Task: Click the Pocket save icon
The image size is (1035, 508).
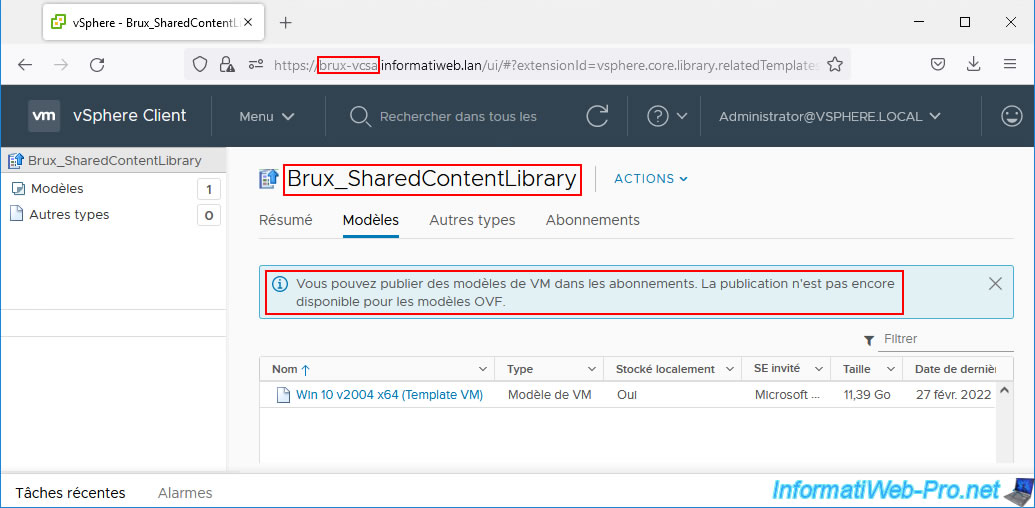Action: (937, 64)
